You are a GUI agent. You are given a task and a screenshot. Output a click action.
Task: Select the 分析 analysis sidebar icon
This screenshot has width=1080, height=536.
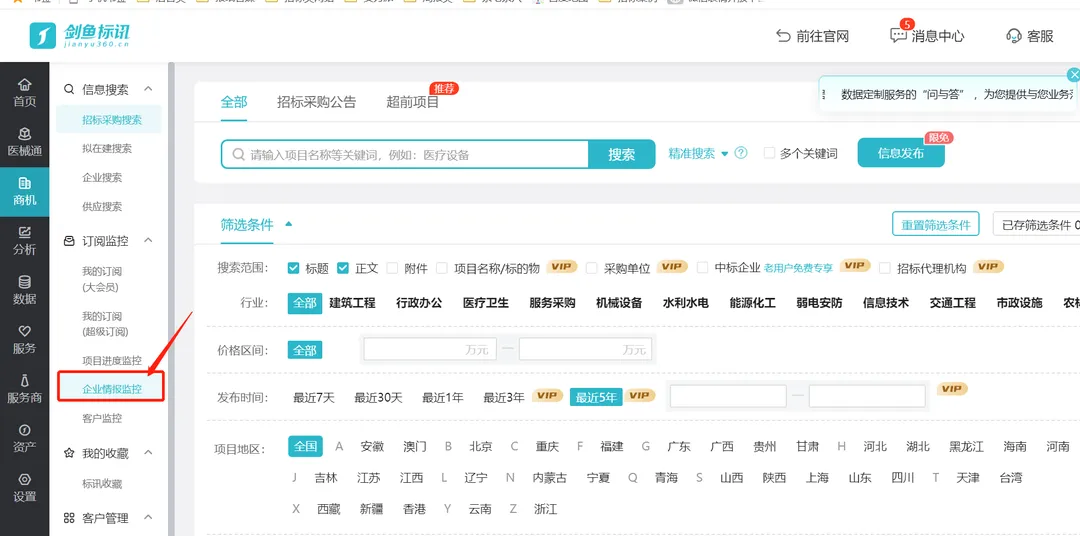click(x=24, y=233)
